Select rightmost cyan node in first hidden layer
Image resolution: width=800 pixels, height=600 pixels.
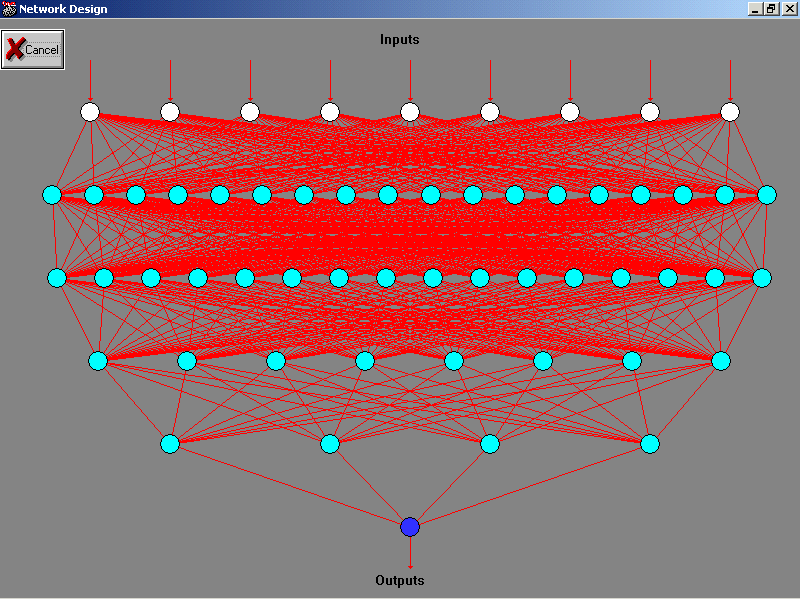click(767, 195)
